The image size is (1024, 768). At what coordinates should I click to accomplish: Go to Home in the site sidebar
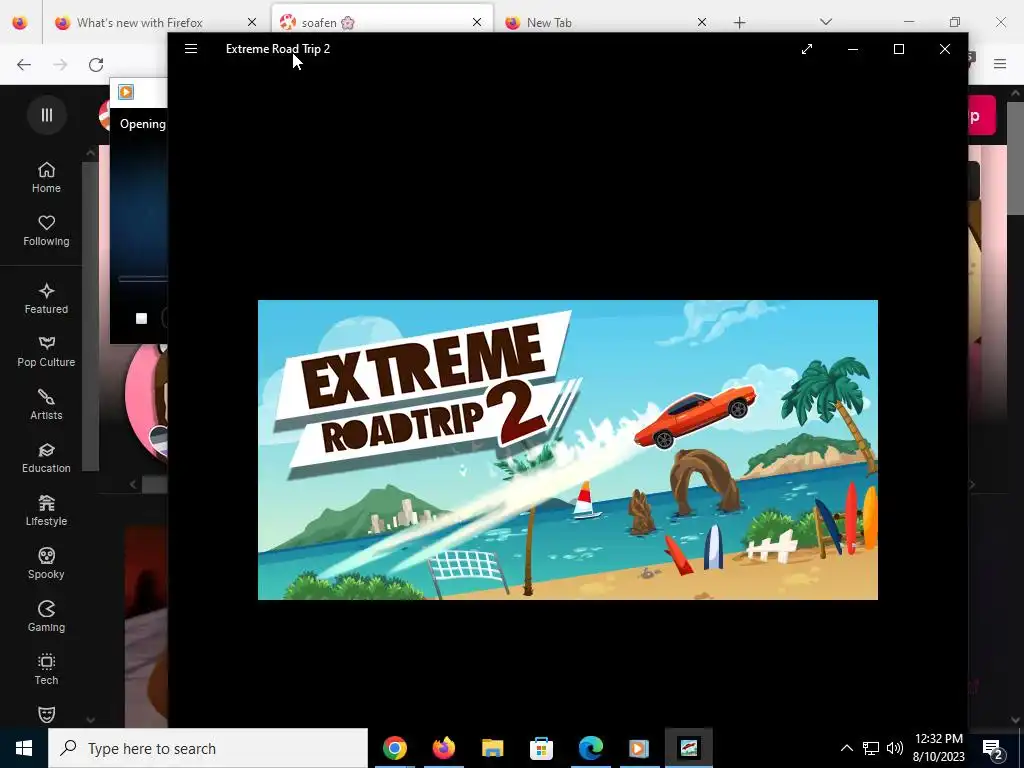[x=46, y=178]
